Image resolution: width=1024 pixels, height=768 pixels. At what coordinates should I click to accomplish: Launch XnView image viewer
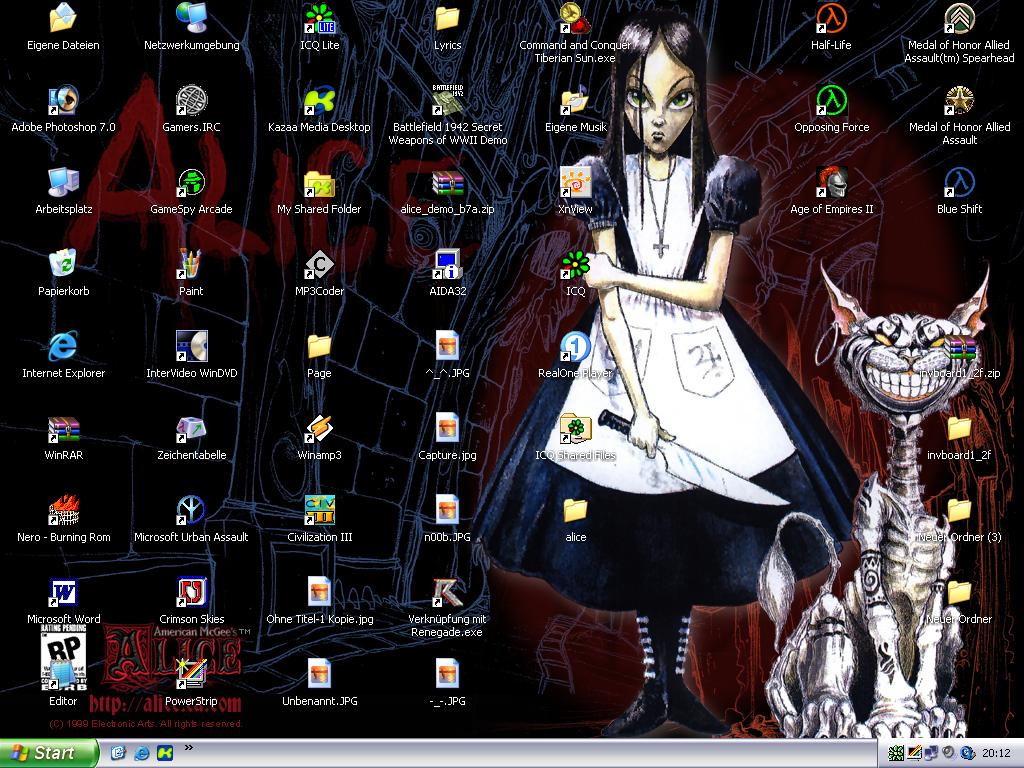[575, 183]
